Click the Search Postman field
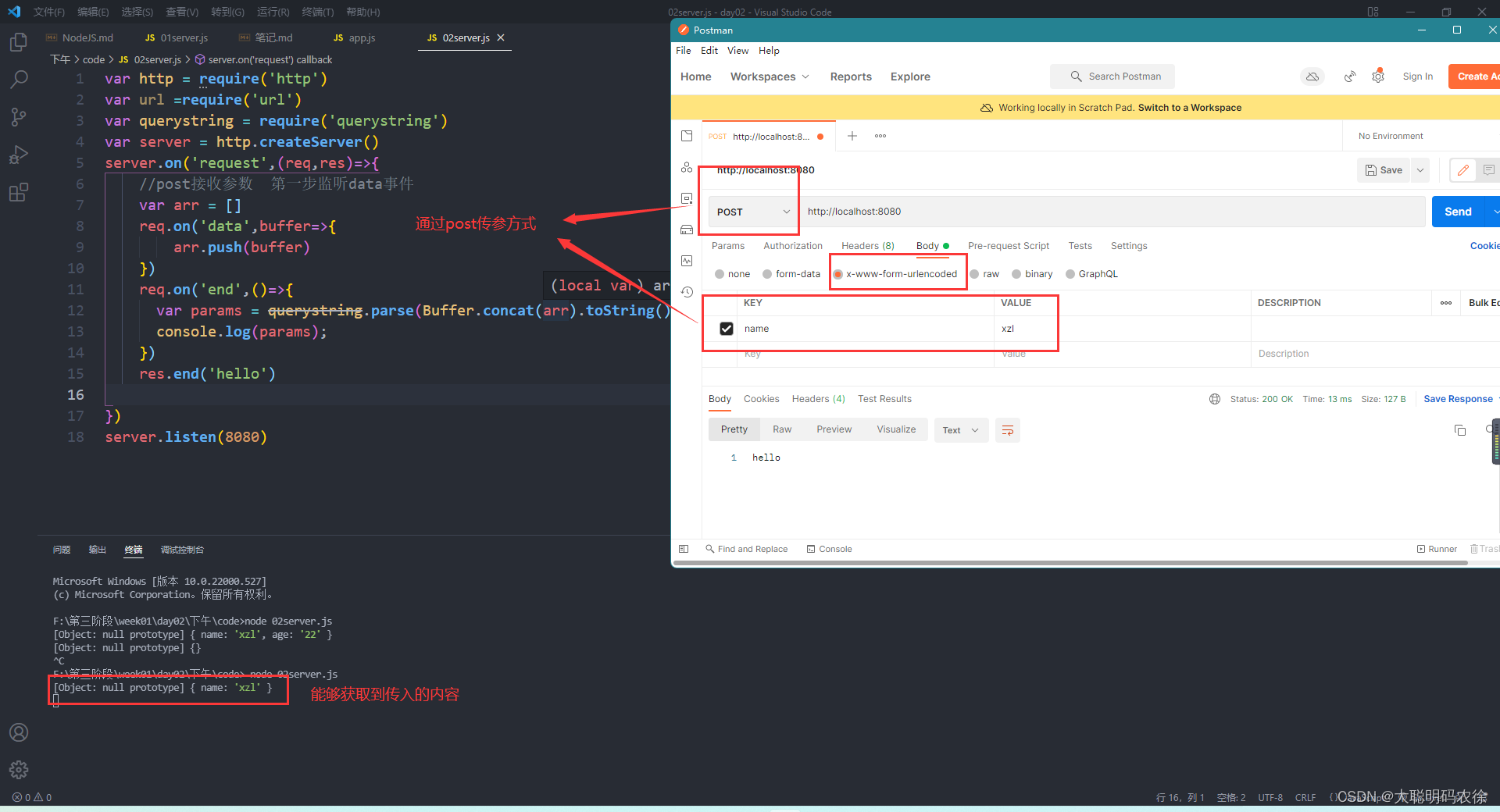Viewport: 1500px width, 812px height. click(x=1112, y=77)
